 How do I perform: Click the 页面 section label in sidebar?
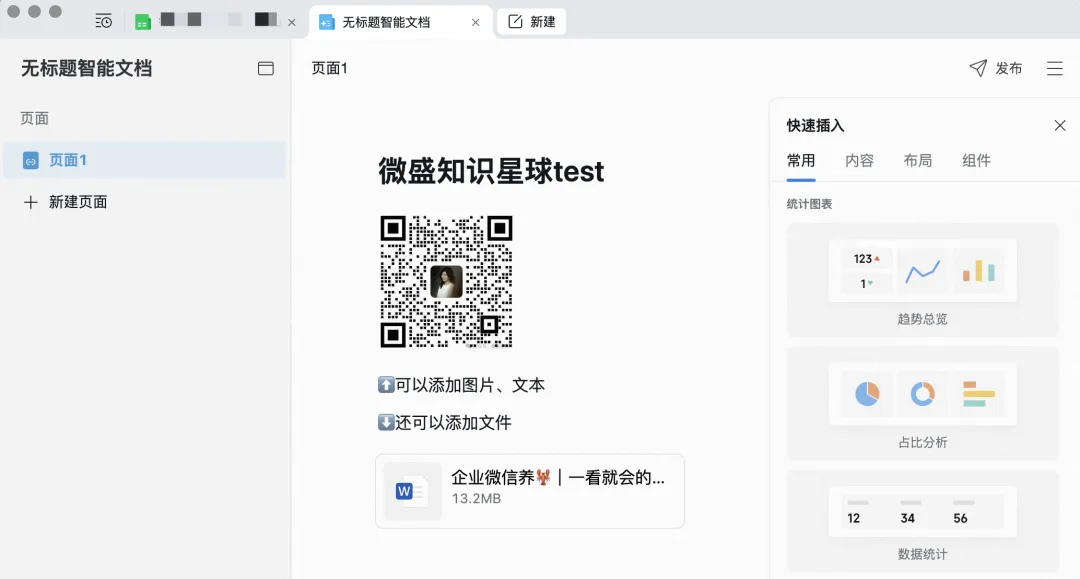coord(34,118)
